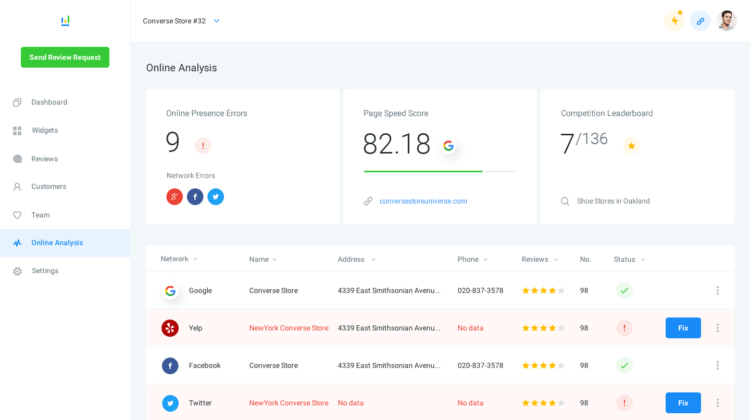Open the three-dot menu for Google row
This screenshot has width=750, height=420.
click(x=717, y=290)
